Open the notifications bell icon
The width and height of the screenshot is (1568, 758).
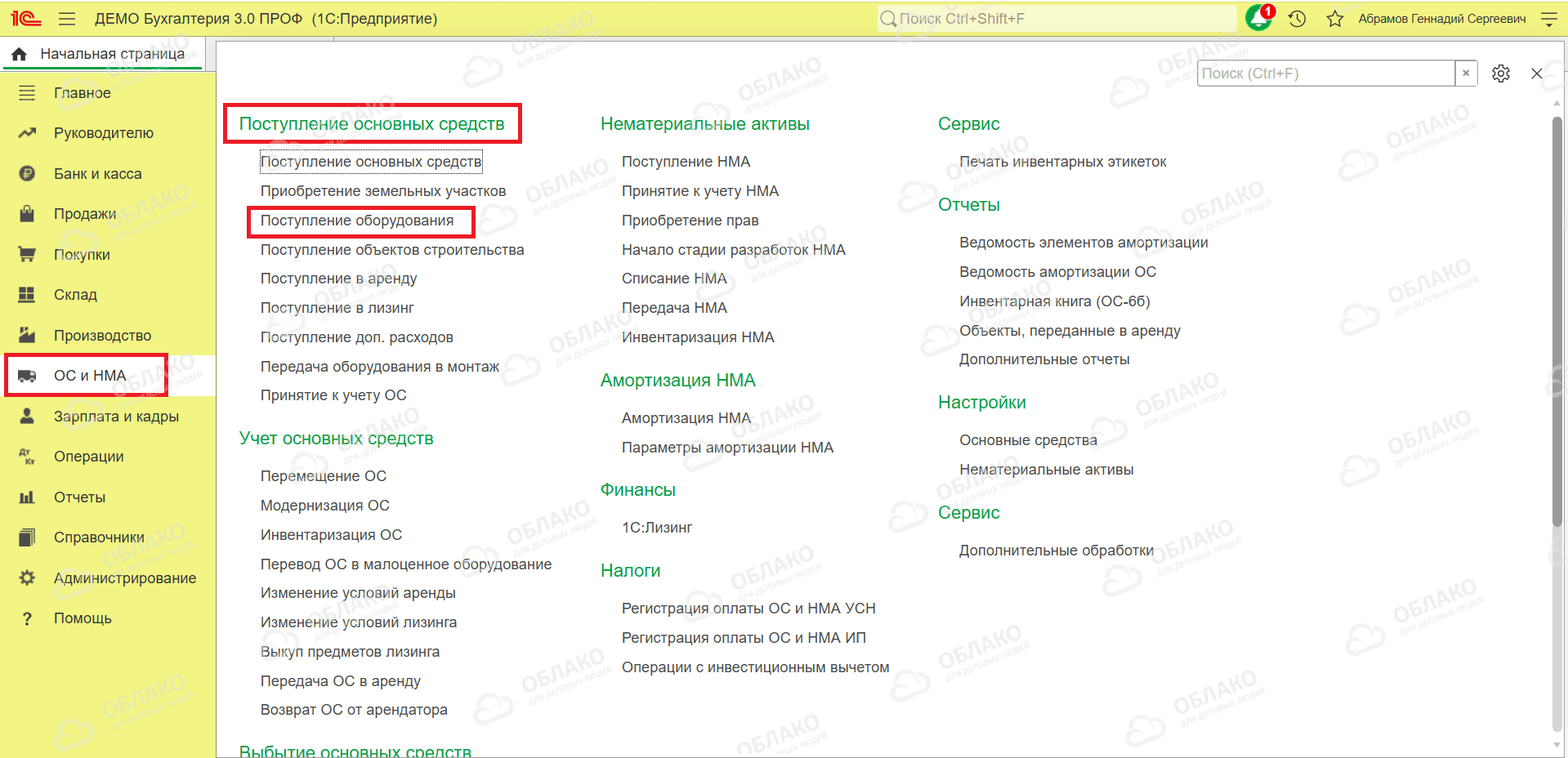pyautogui.click(x=1258, y=18)
